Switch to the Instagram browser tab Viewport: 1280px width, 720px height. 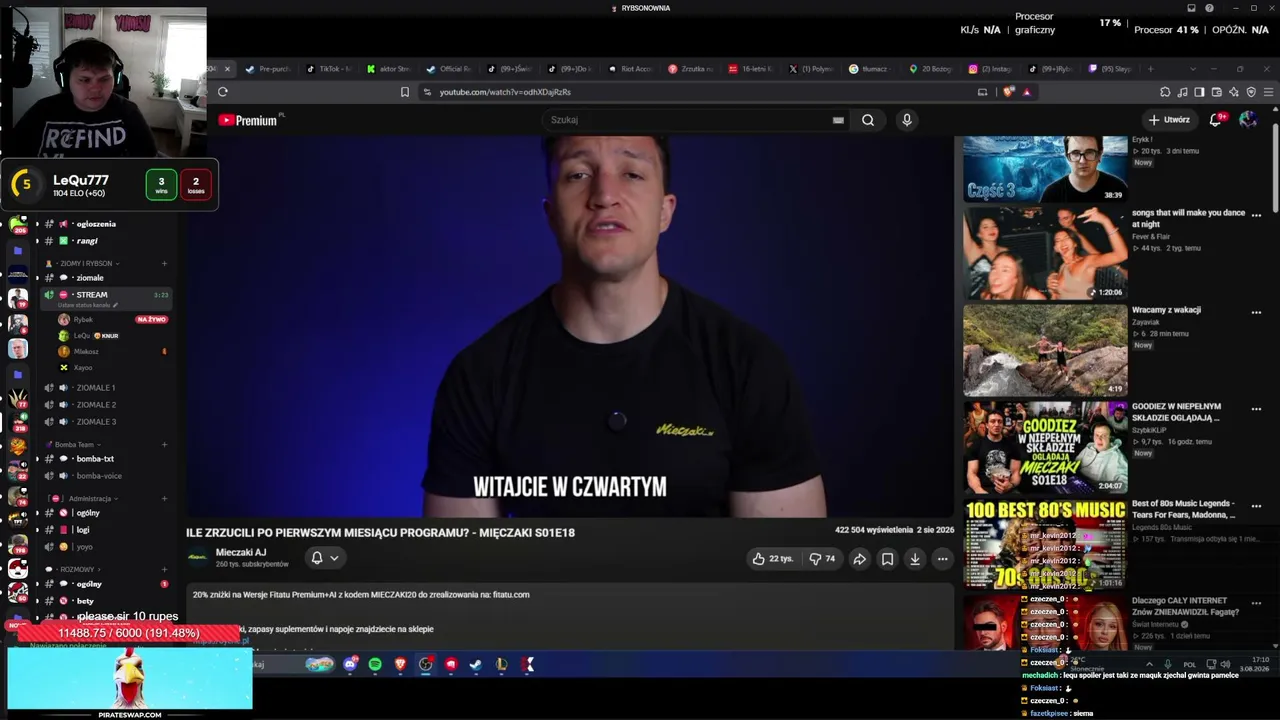click(x=991, y=69)
